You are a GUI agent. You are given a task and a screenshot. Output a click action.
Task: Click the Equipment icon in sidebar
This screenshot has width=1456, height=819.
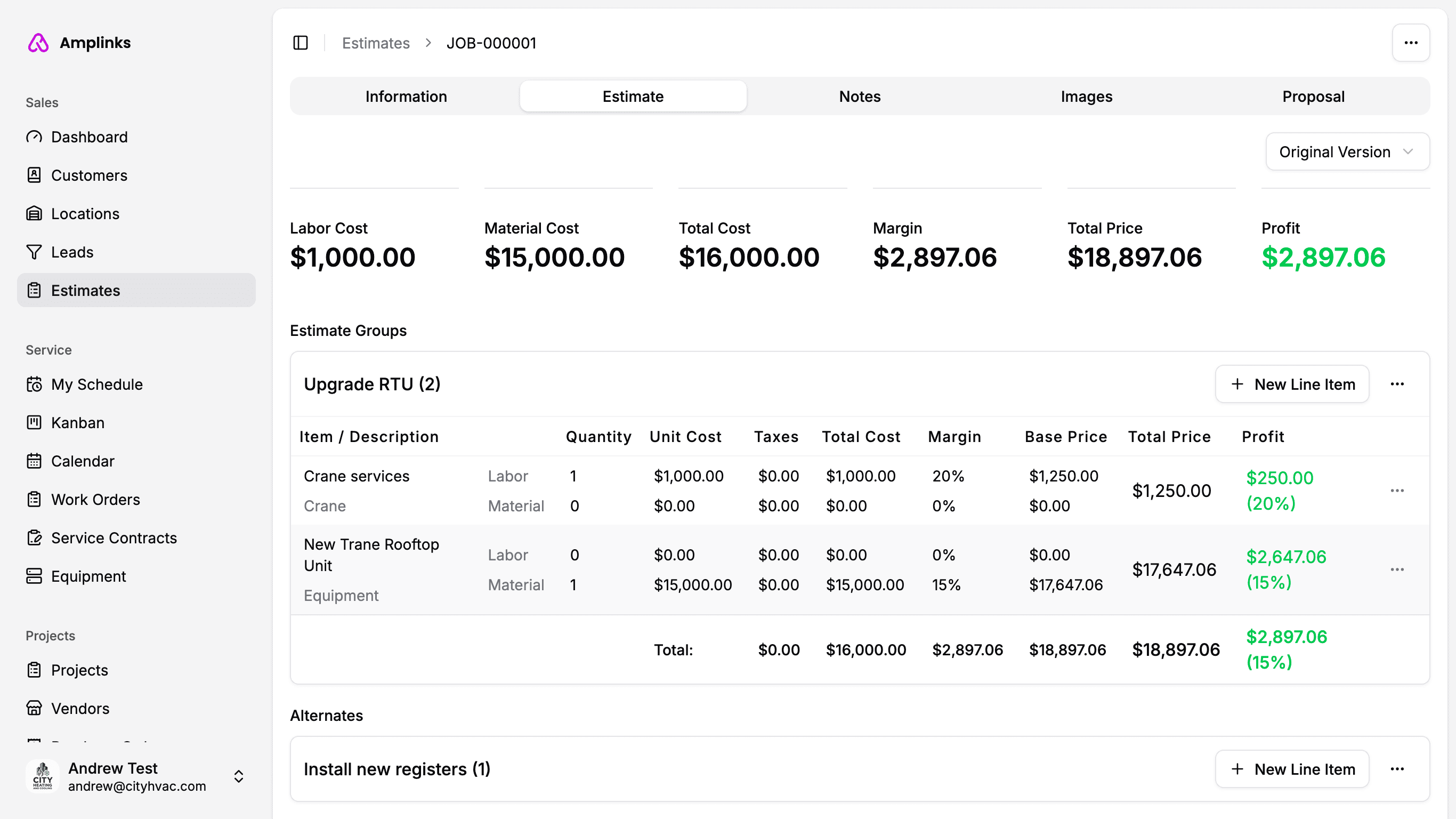[x=34, y=576]
